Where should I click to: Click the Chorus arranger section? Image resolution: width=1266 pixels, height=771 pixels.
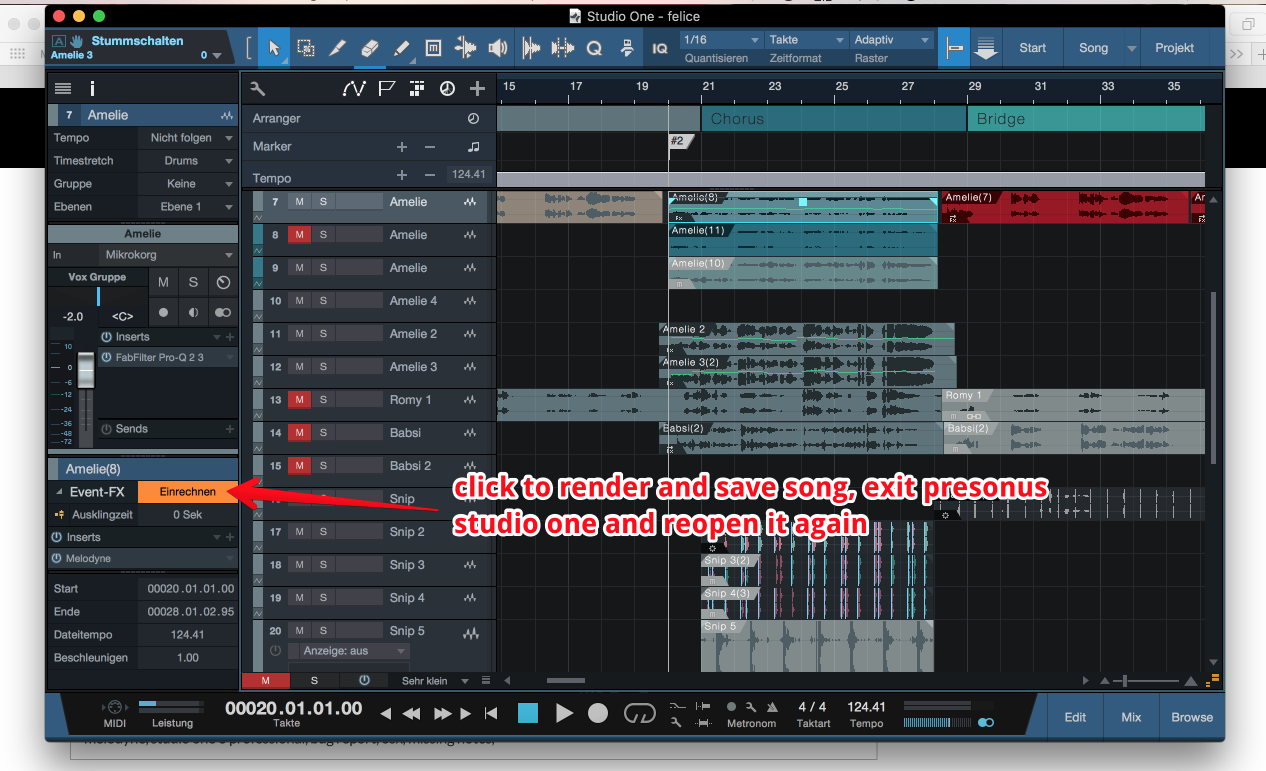(834, 119)
